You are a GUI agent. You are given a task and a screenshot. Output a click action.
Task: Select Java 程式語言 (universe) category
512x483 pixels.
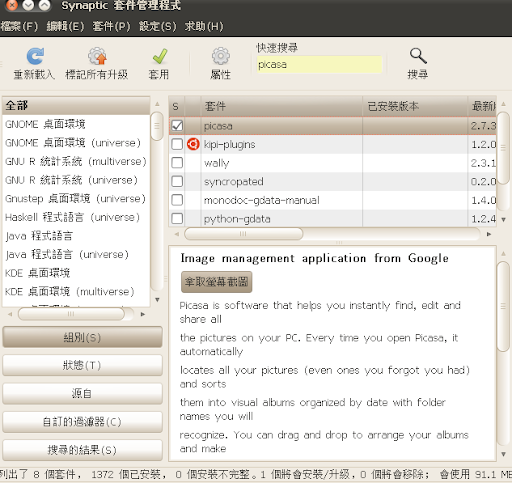point(67,255)
